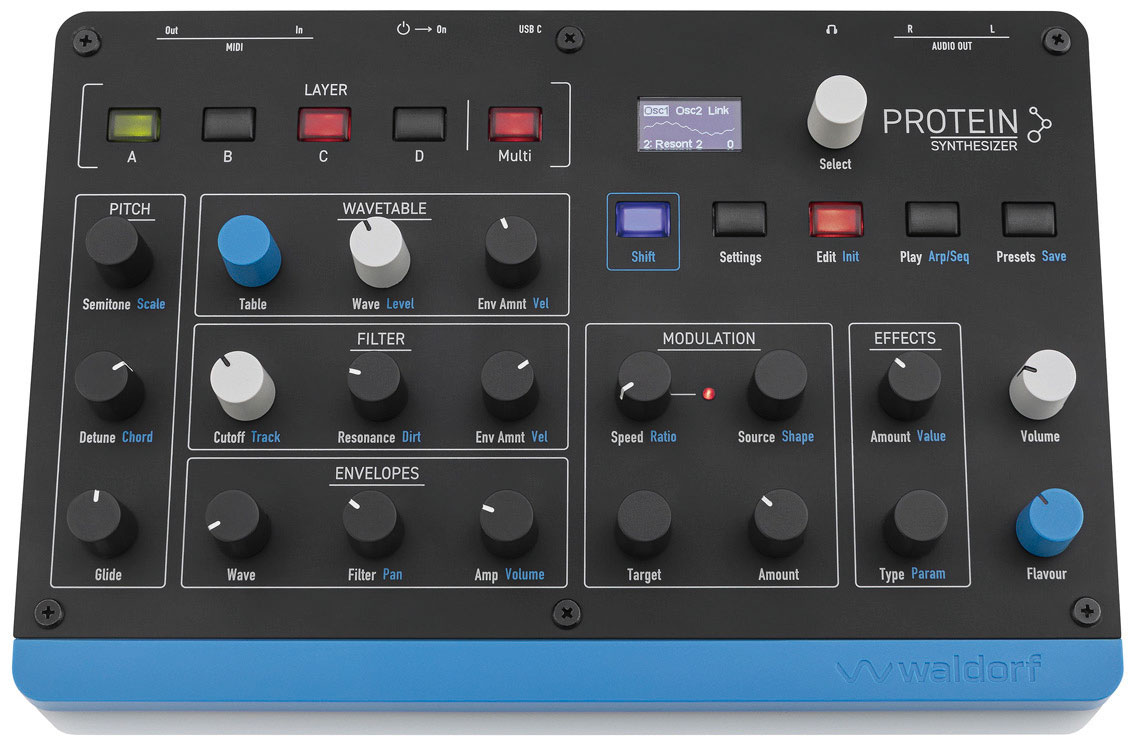Click the blue Table knob
This screenshot has height=745, width=1134.
point(249,250)
